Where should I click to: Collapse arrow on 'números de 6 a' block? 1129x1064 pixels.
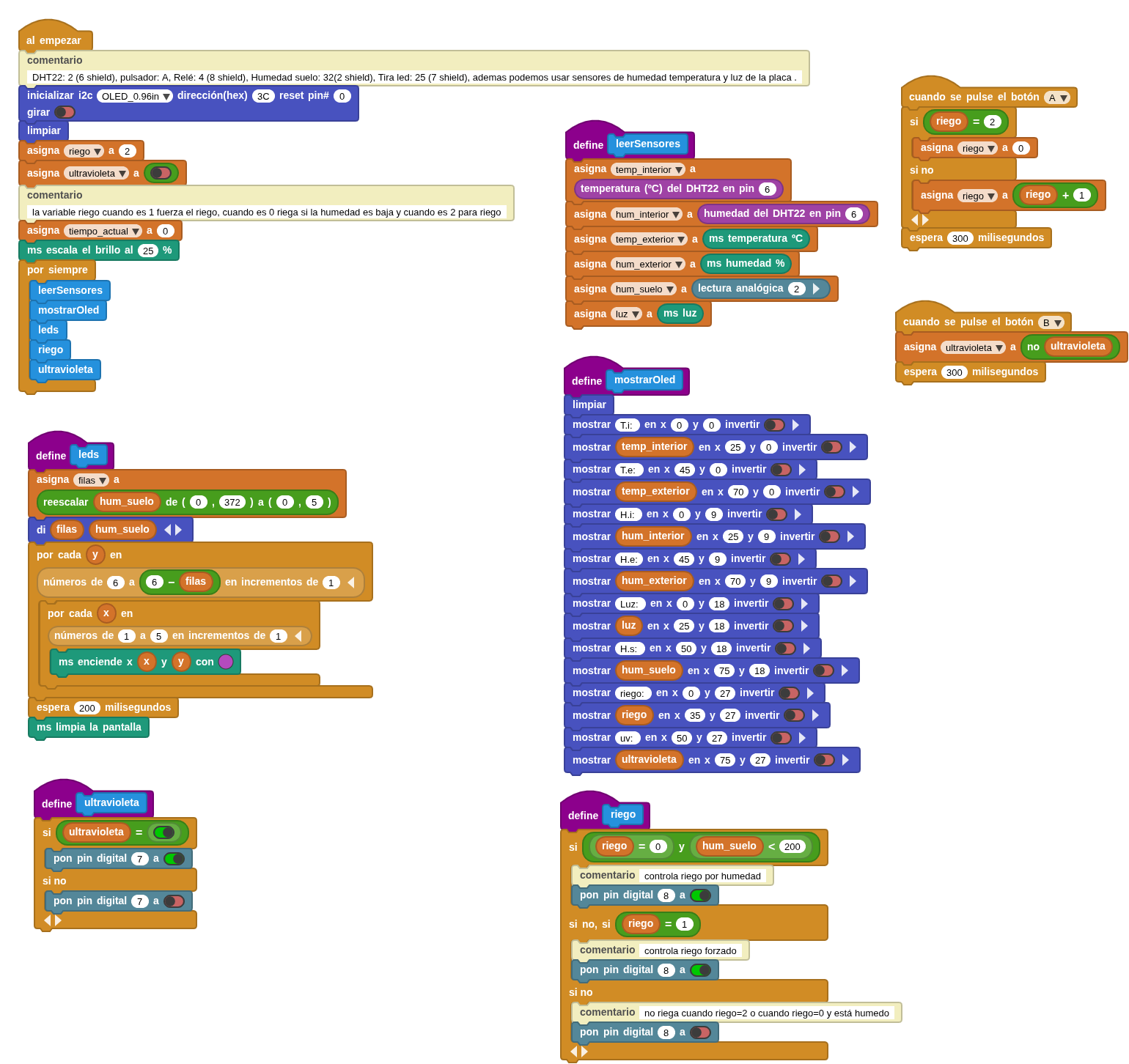[x=350, y=583]
